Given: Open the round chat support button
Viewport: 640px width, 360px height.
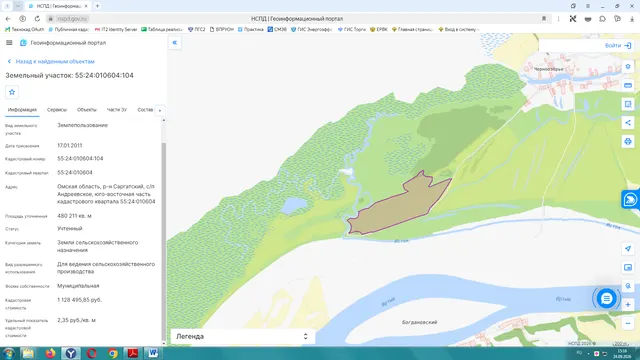Looking at the screenshot, I should (606, 298).
